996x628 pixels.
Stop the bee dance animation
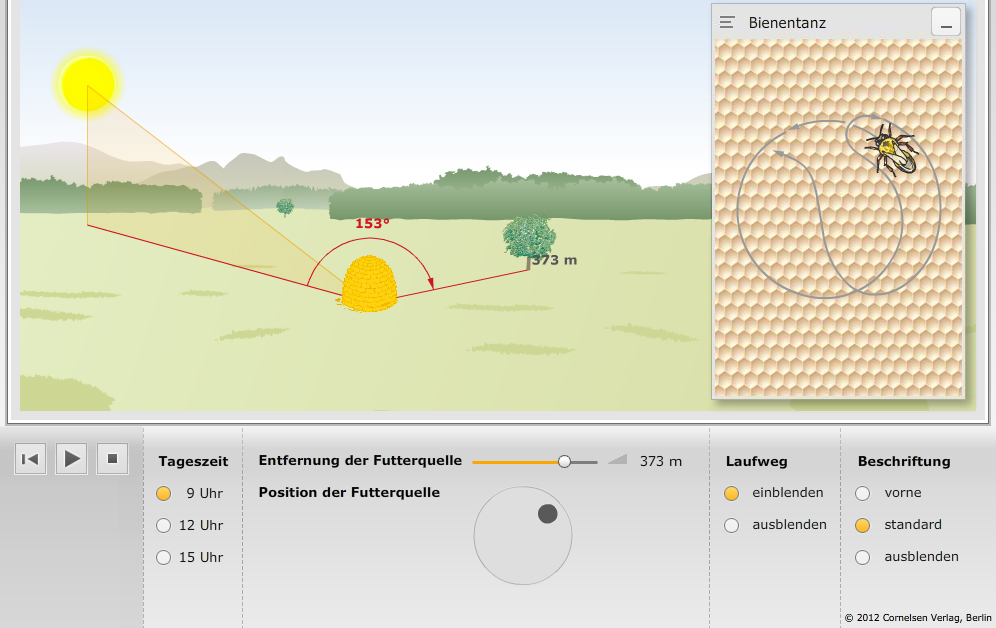click(x=112, y=459)
